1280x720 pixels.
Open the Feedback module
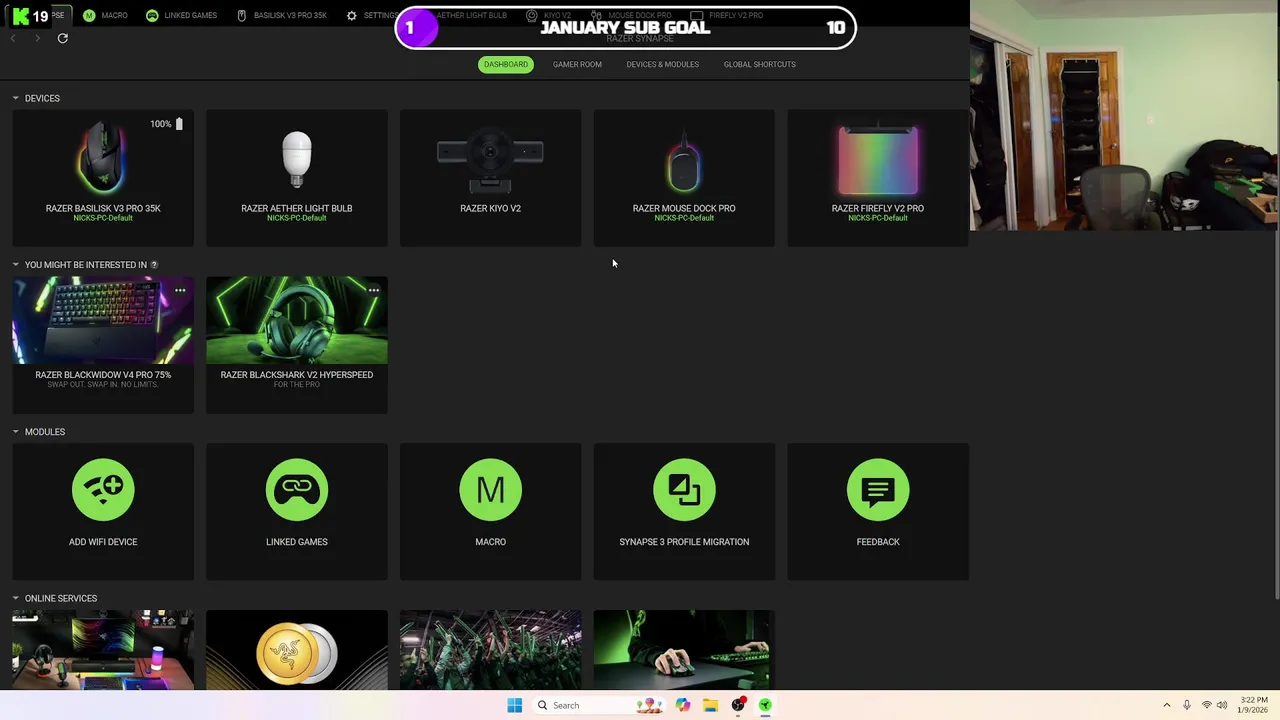pyautogui.click(x=878, y=512)
